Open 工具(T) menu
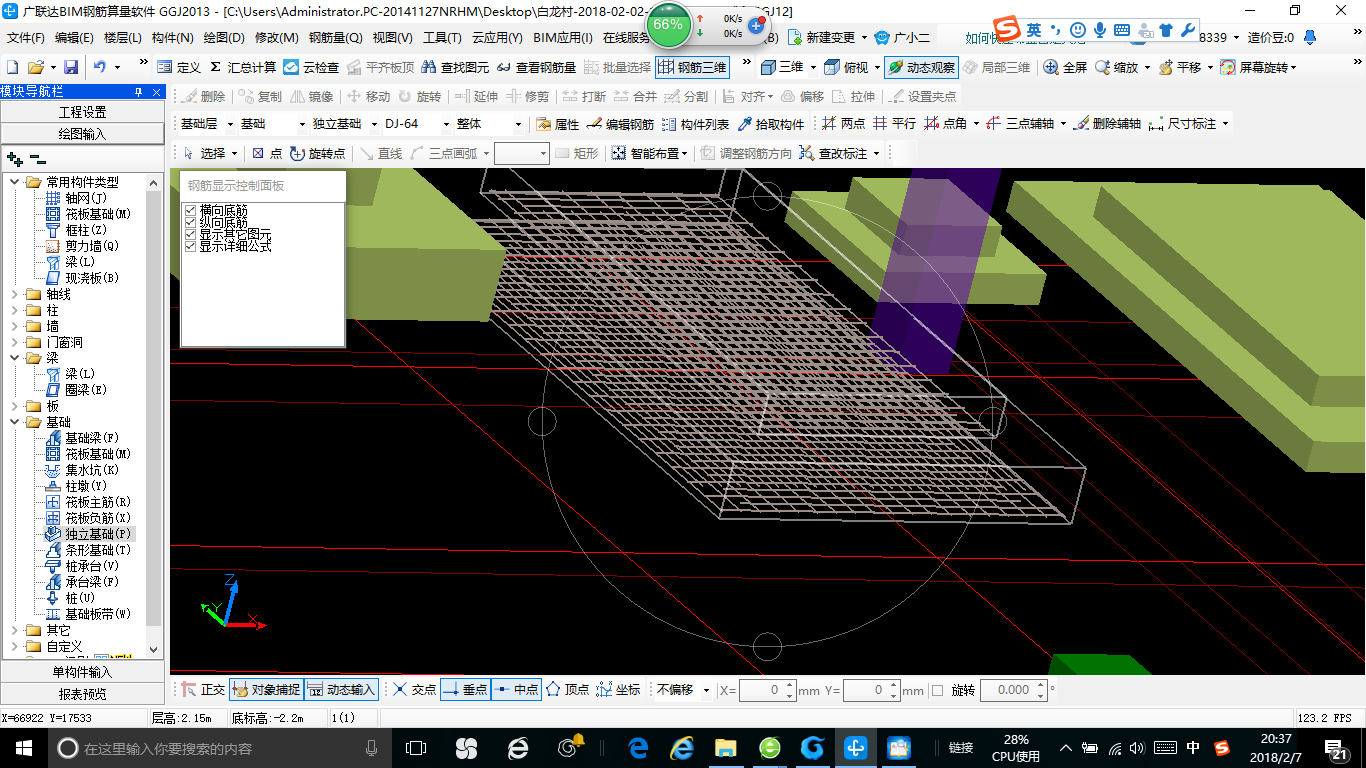1366x768 pixels. (442, 38)
